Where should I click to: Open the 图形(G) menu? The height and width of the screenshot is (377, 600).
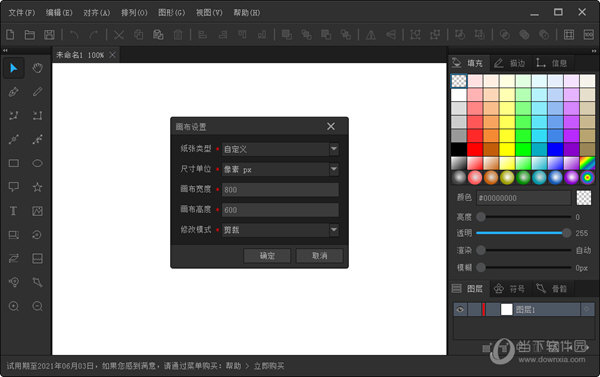pyautogui.click(x=171, y=13)
